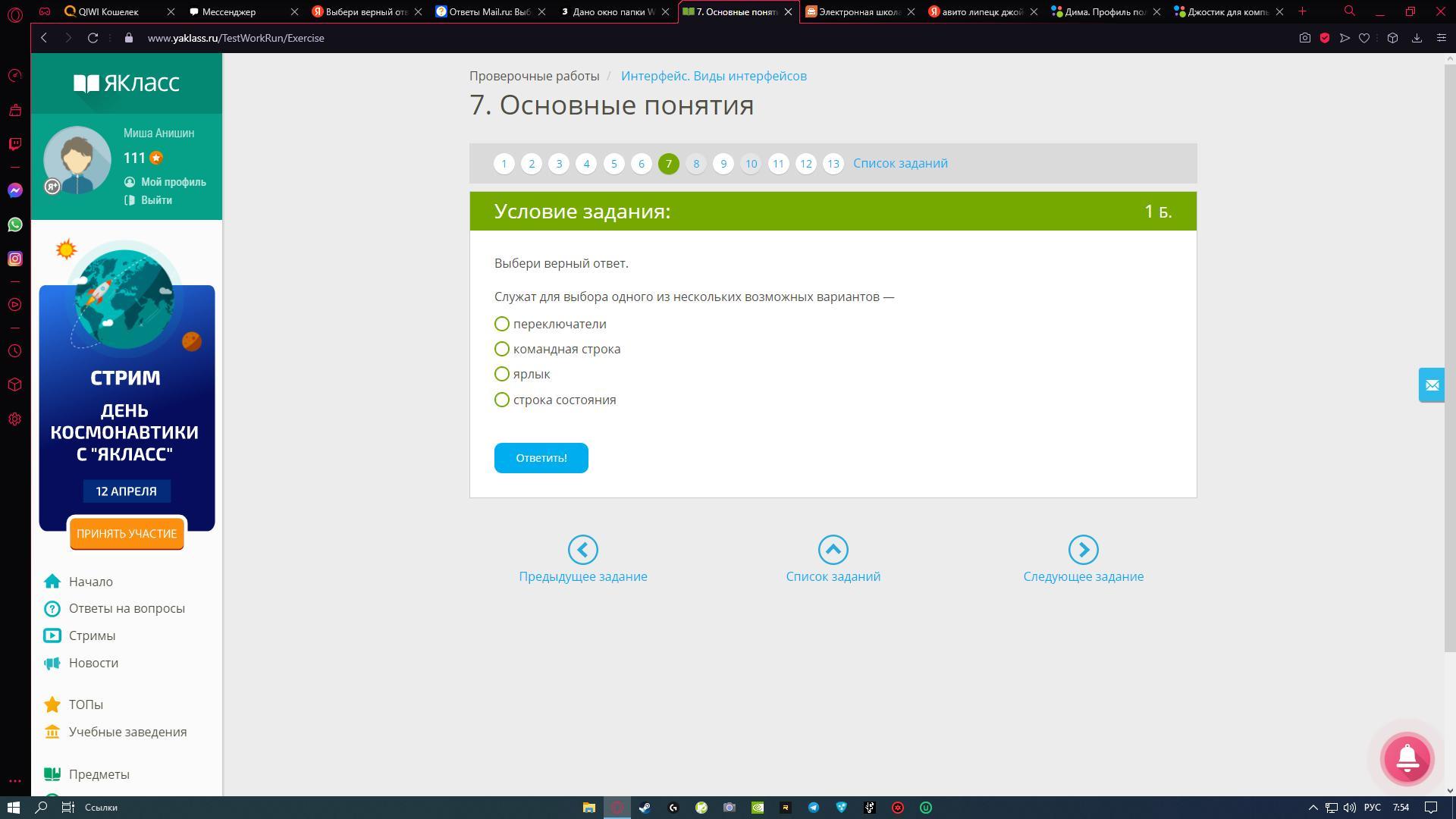Screen dimensions: 1456x819
Task: Pick the 'ярлык' radio button
Action: 501,374
